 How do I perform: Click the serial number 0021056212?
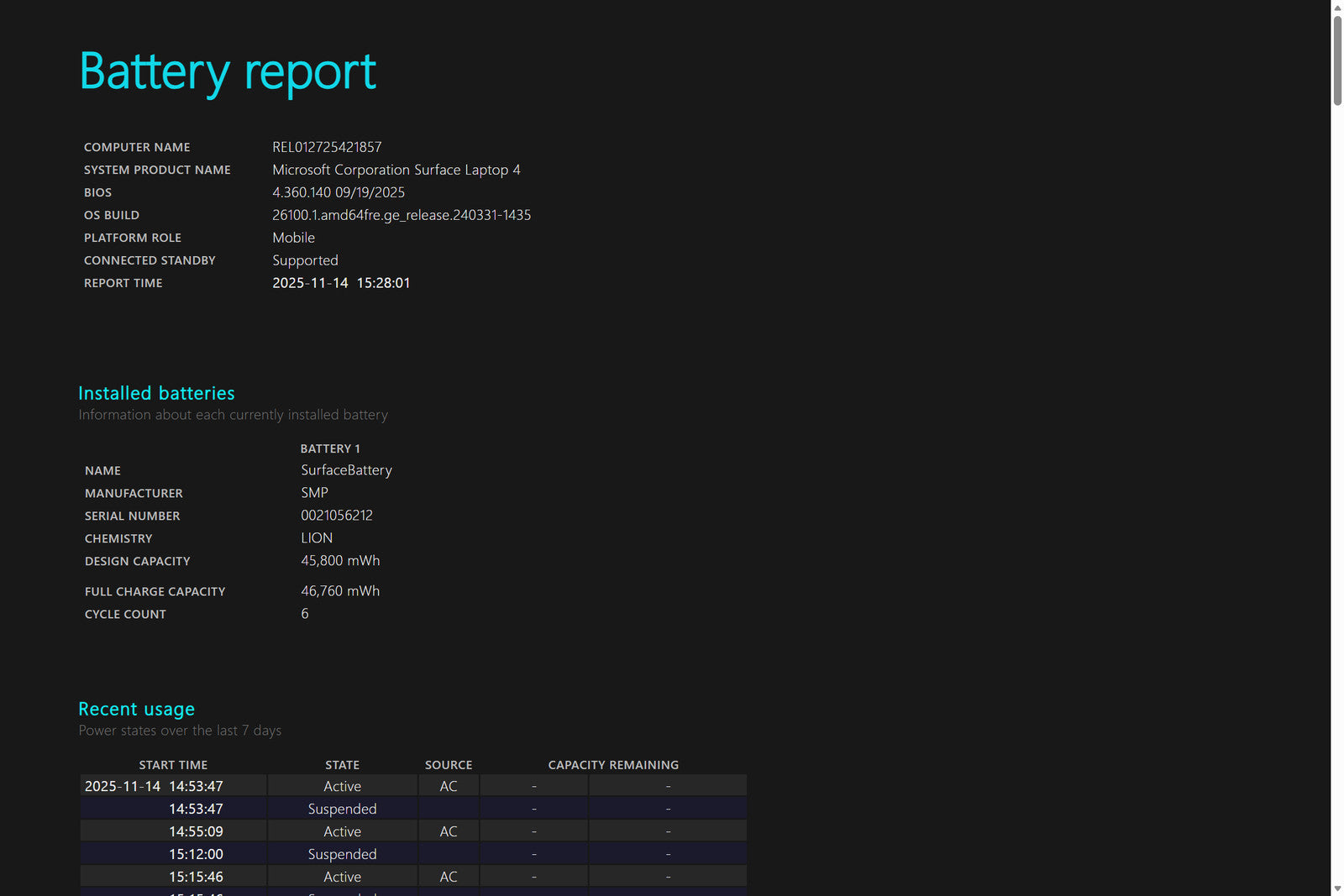(x=337, y=516)
